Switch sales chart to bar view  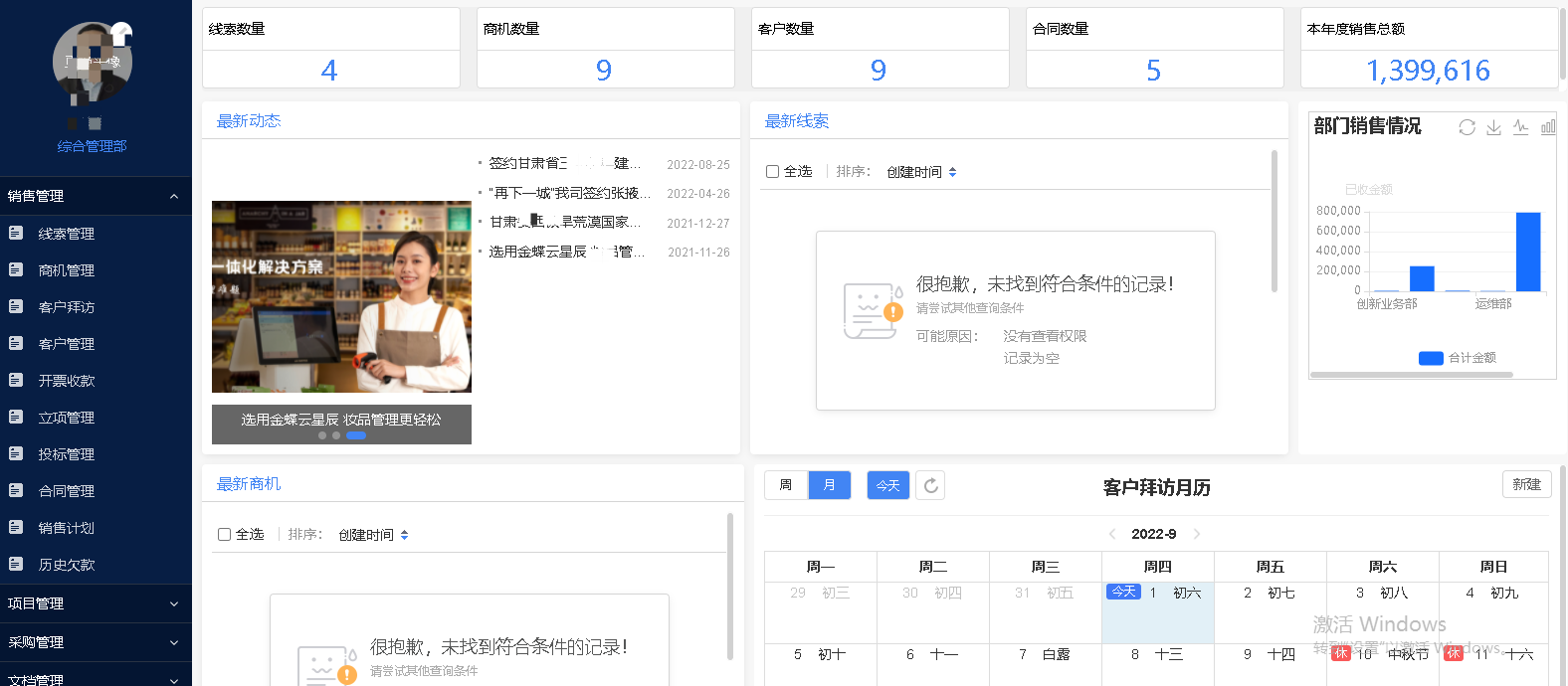1548,127
